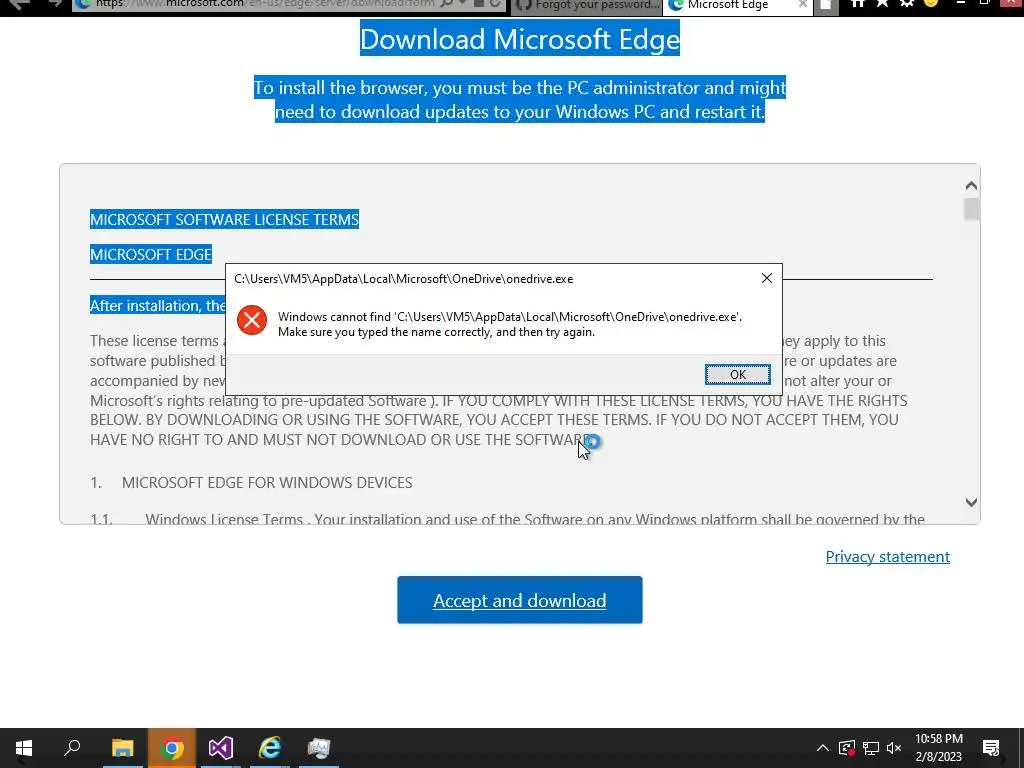The height and width of the screenshot is (768, 1024).
Task: Click the license box scrollbar thumb
Action: tap(971, 210)
